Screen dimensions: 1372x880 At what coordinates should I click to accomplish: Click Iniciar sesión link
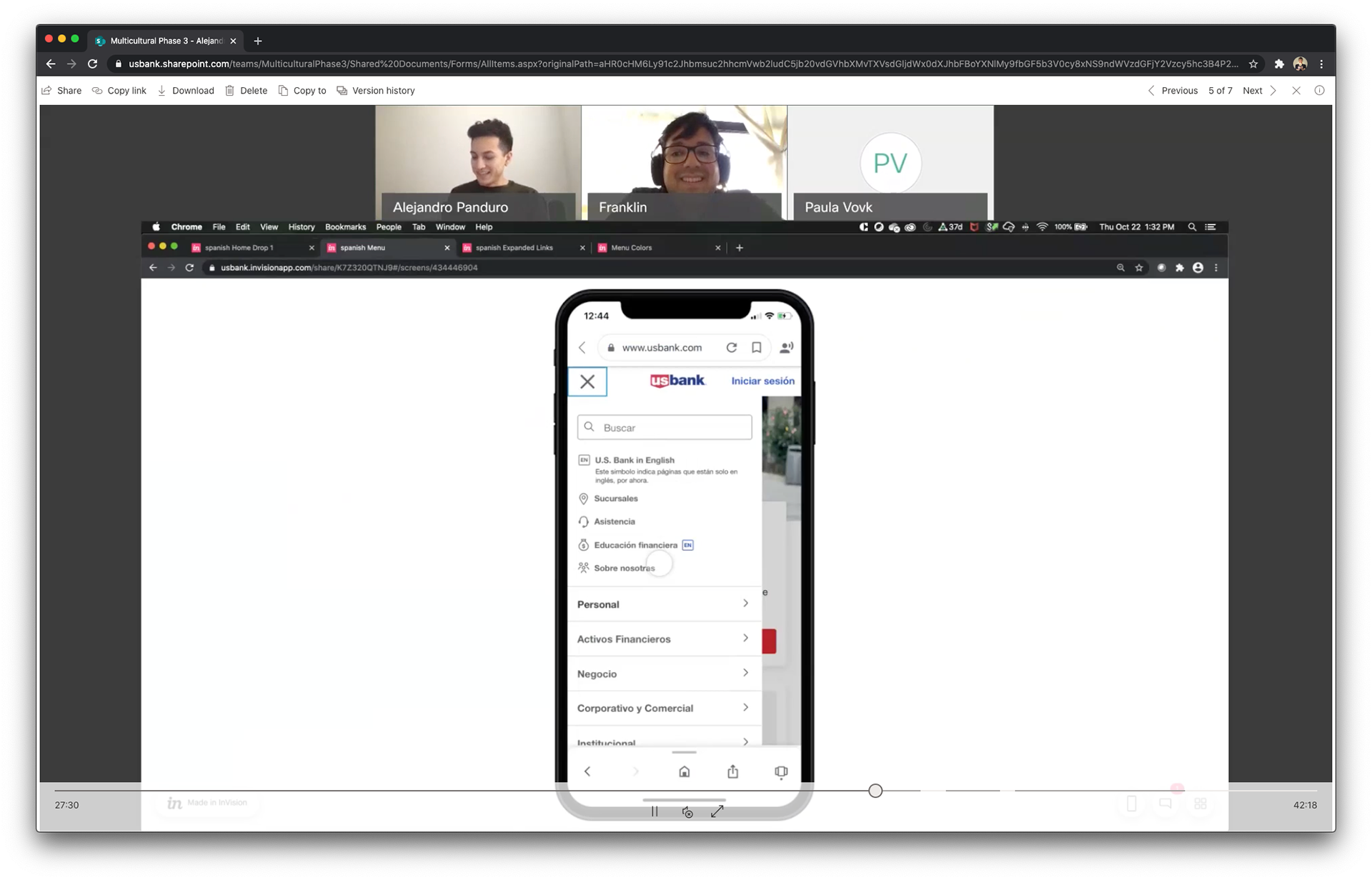point(762,381)
